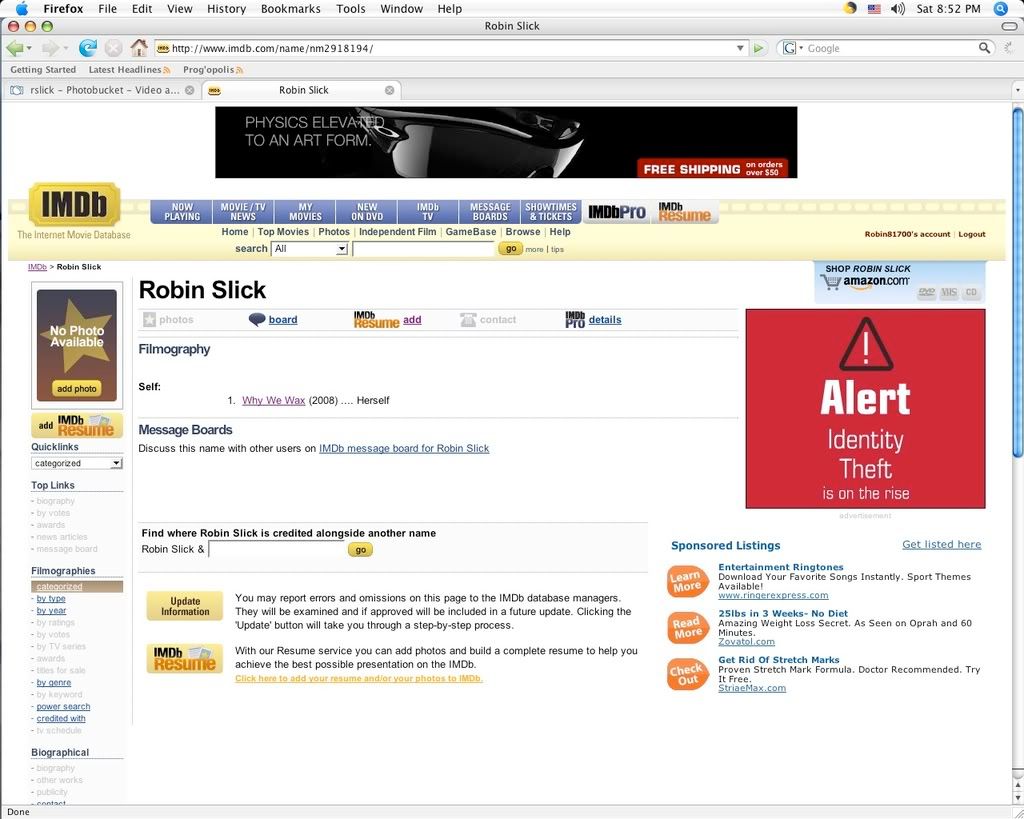Click the Firefox Back arrow button
The height and width of the screenshot is (819, 1024).
(14, 48)
